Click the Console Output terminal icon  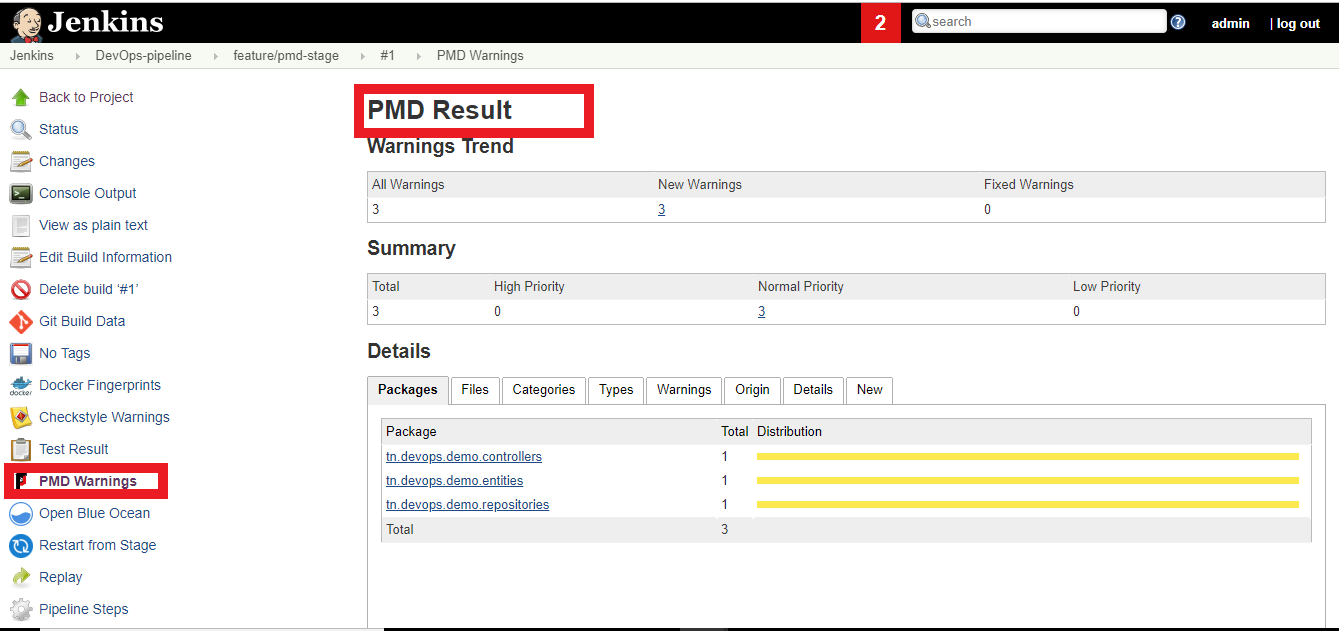point(21,193)
